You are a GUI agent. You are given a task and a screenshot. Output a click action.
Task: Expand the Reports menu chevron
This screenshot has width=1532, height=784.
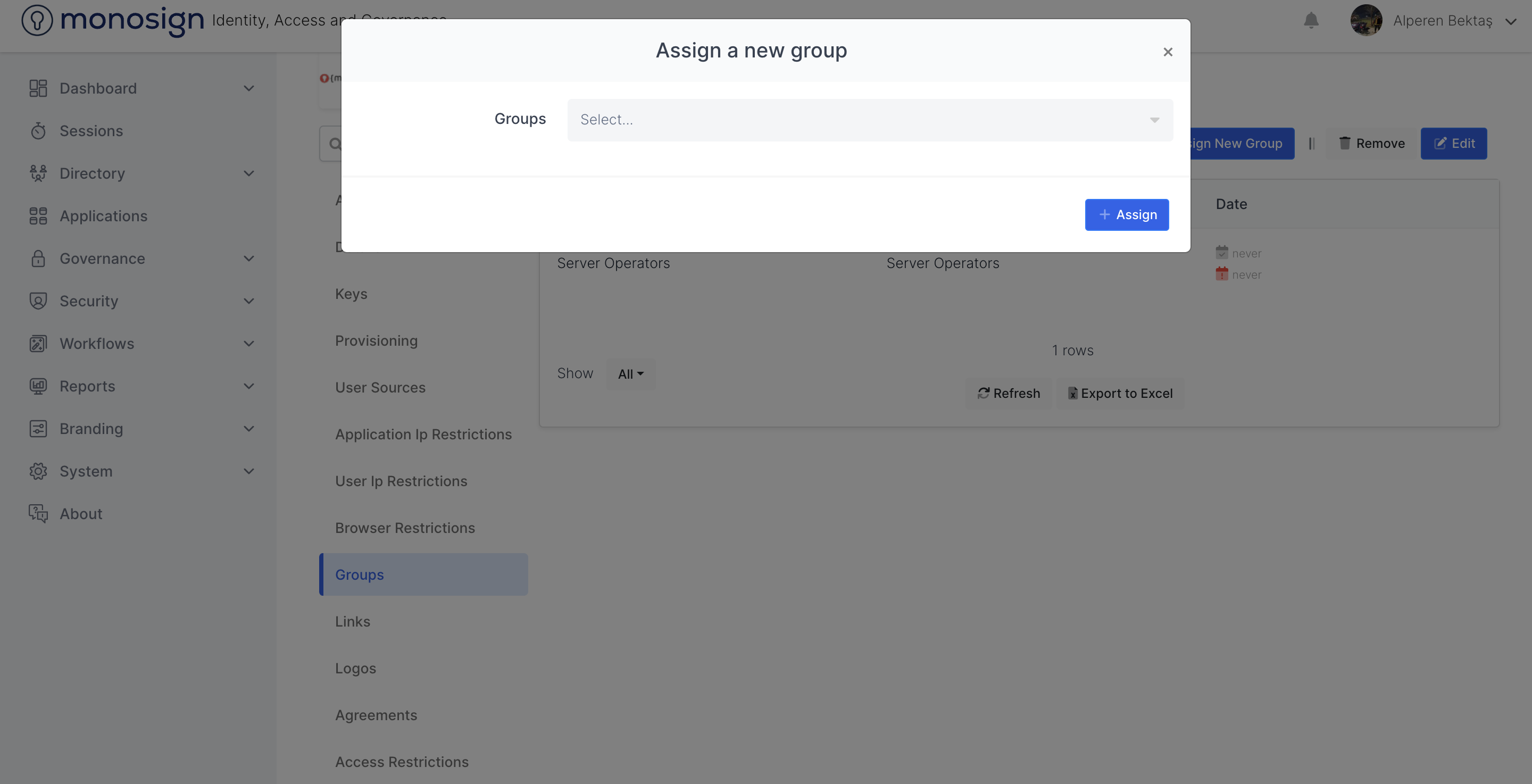tap(248, 386)
